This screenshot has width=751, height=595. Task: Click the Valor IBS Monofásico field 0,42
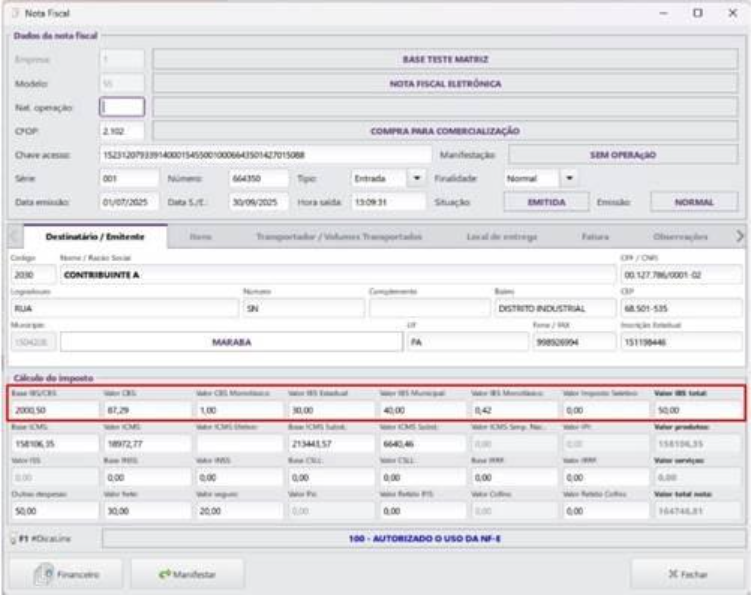coord(514,410)
